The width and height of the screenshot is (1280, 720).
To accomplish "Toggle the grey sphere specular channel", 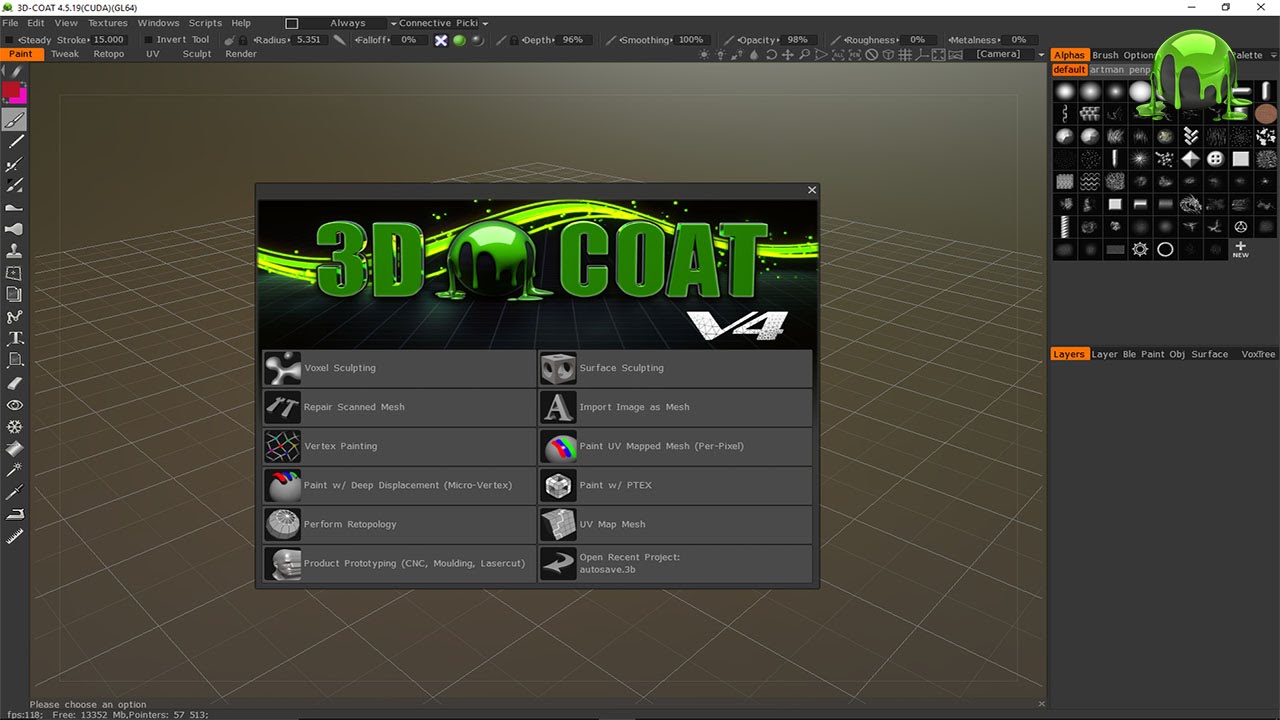I will click(x=477, y=40).
